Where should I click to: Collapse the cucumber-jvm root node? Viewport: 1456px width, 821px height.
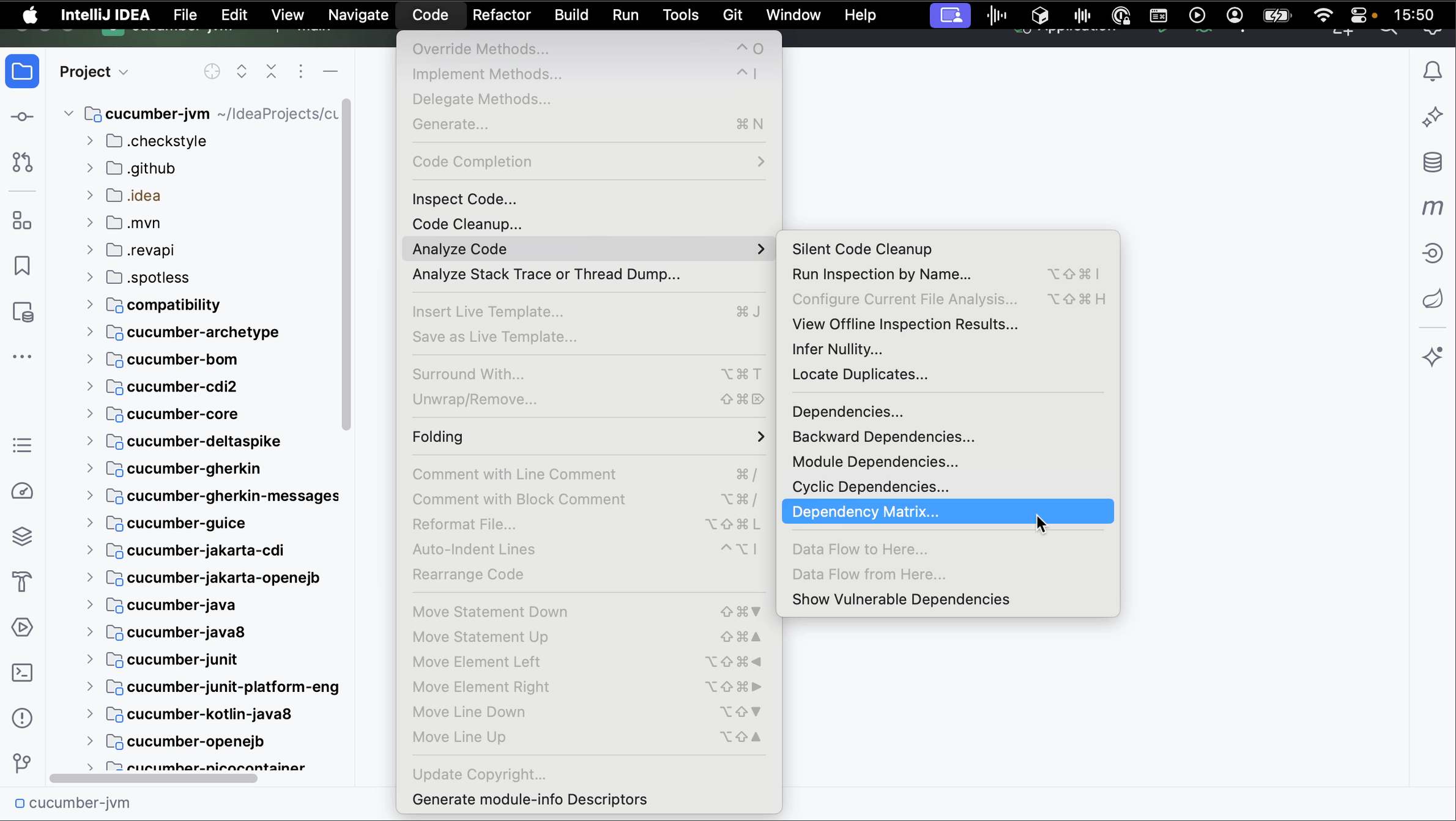click(x=68, y=113)
